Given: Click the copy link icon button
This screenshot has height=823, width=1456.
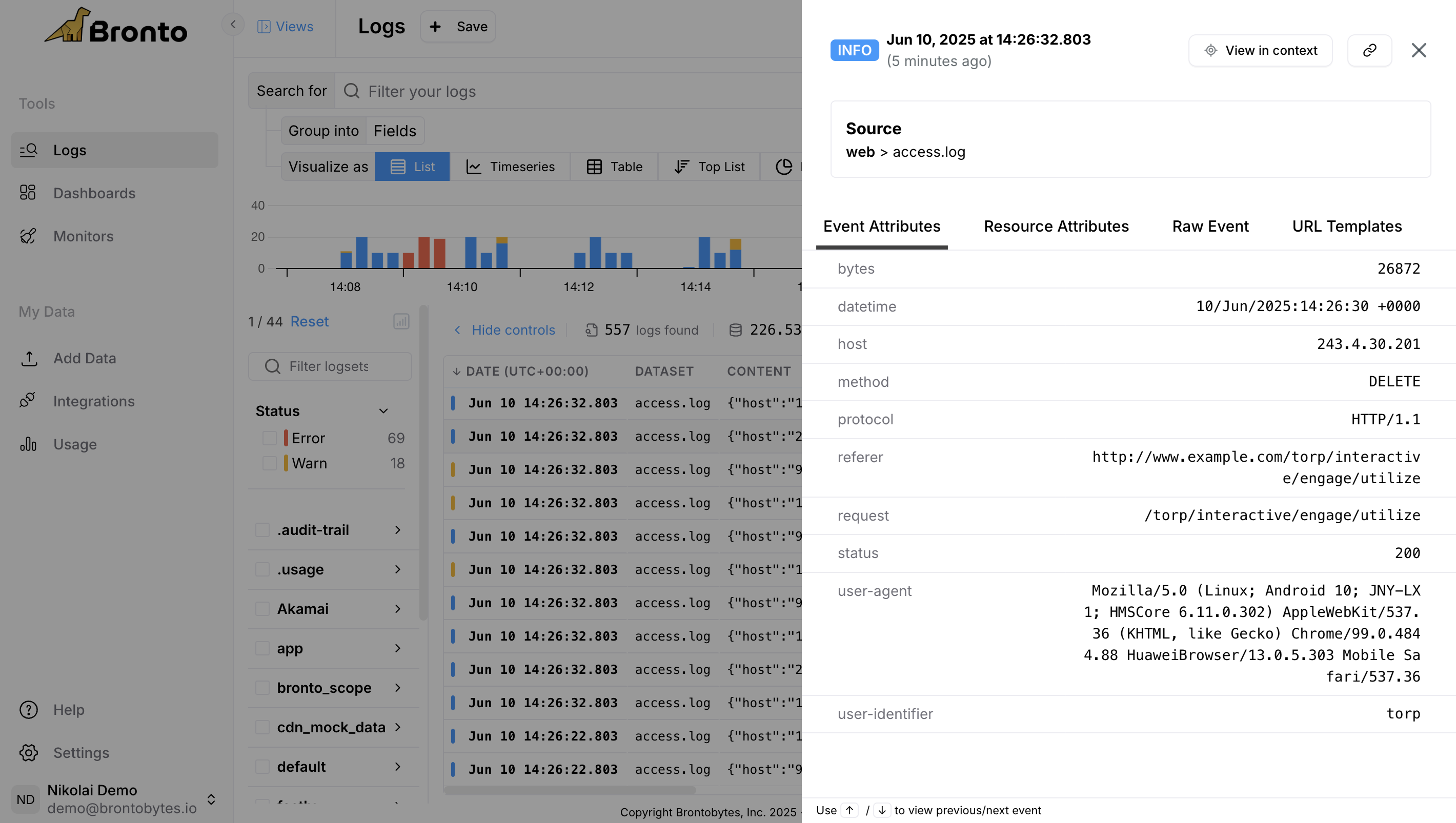Looking at the screenshot, I should click(x=1369, y=50).
